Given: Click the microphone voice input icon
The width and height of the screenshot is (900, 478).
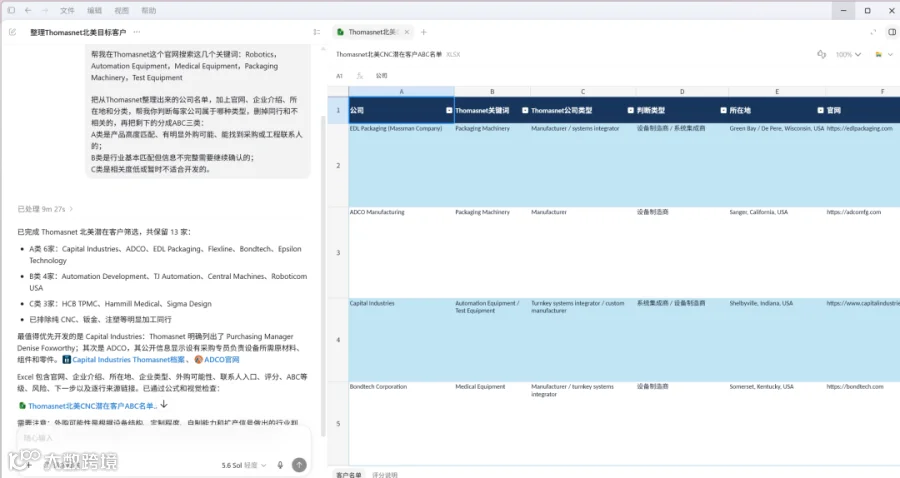Looking at the screenshot, I should (280, 465).
